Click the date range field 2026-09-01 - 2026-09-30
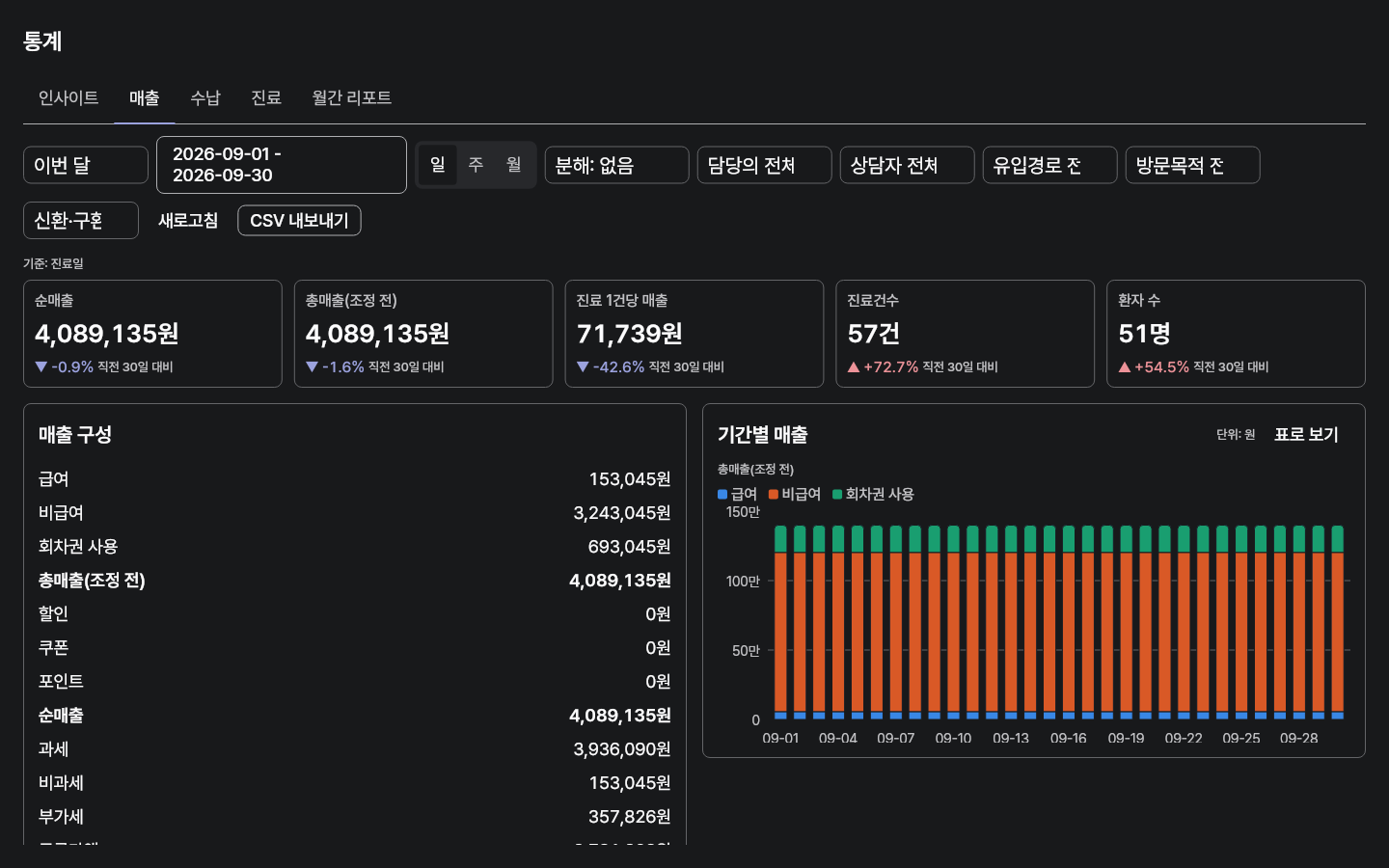The image size is (1389, 868). click(282, 165)
